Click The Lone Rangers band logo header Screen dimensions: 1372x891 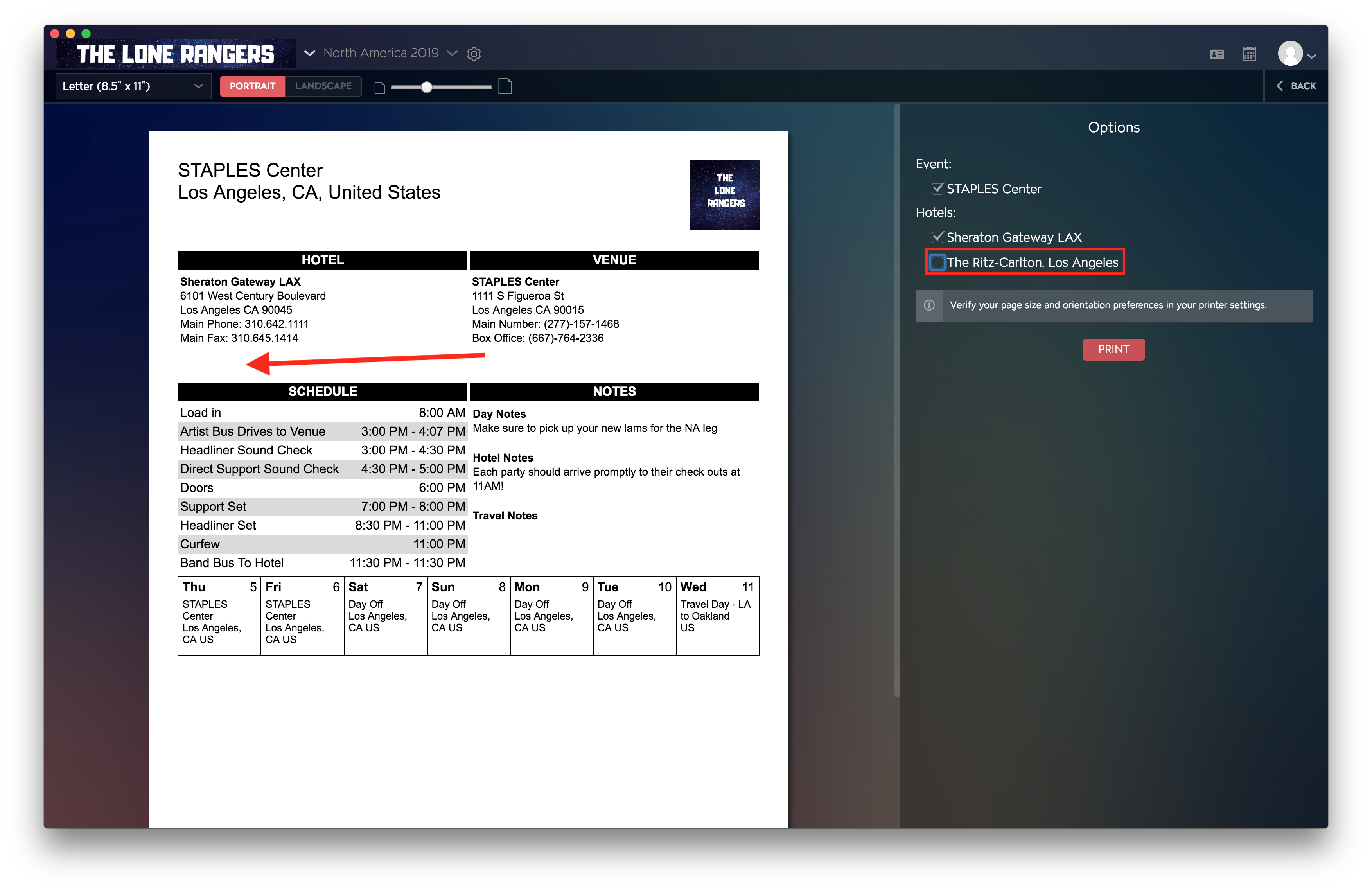point(176,54)
